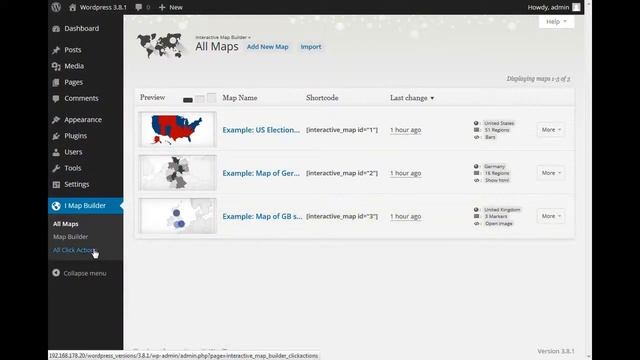
Task: Select the largest preview size icon
Action: pyautogui.click(x=211, y=98)
